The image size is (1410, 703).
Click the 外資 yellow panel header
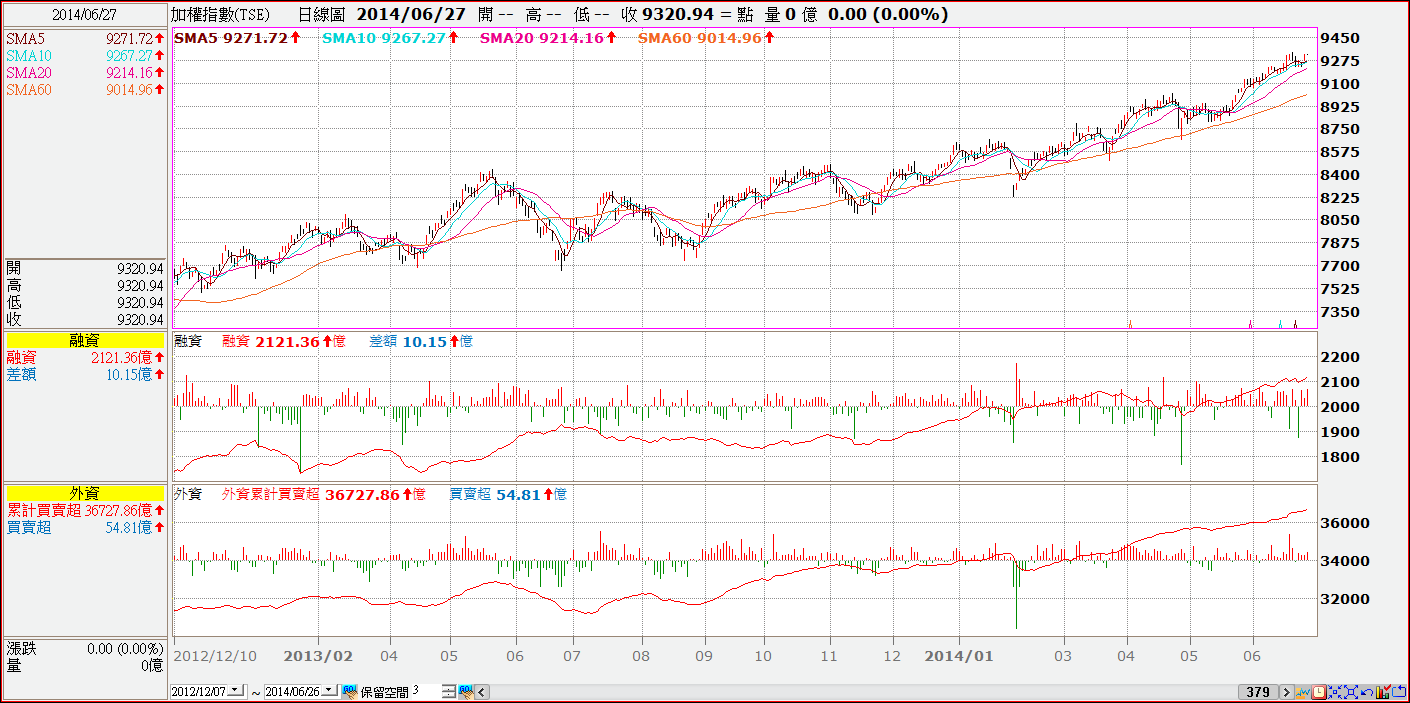click(85, 493)
